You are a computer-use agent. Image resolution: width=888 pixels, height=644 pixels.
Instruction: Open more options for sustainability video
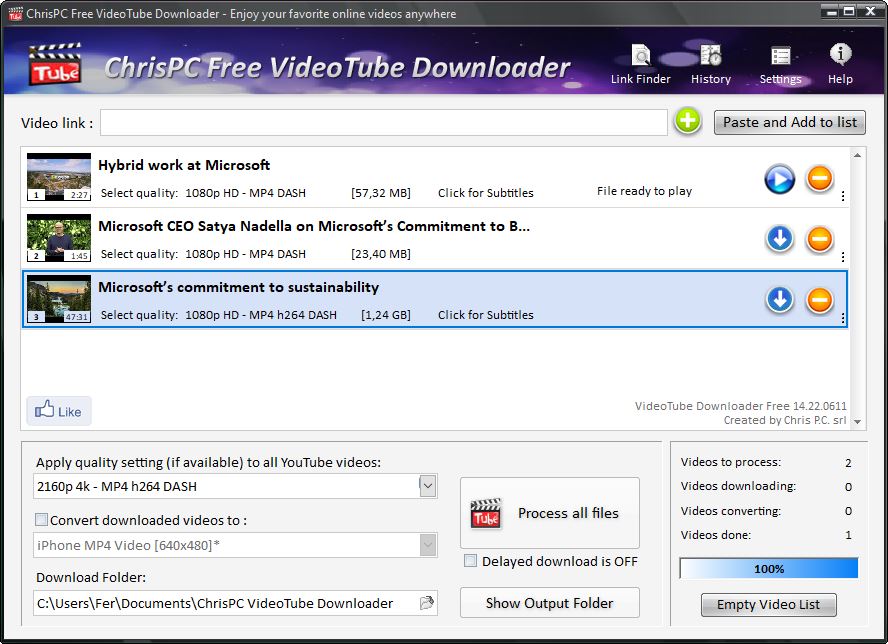843,318
